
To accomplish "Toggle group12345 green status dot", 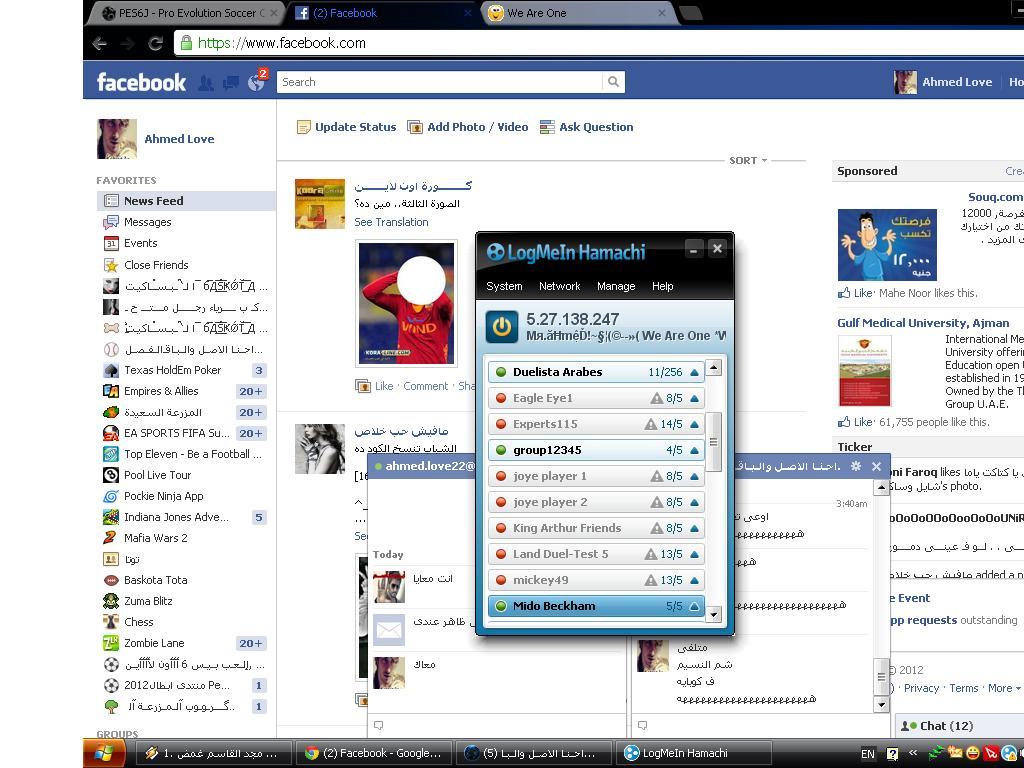I will point(501,450).
